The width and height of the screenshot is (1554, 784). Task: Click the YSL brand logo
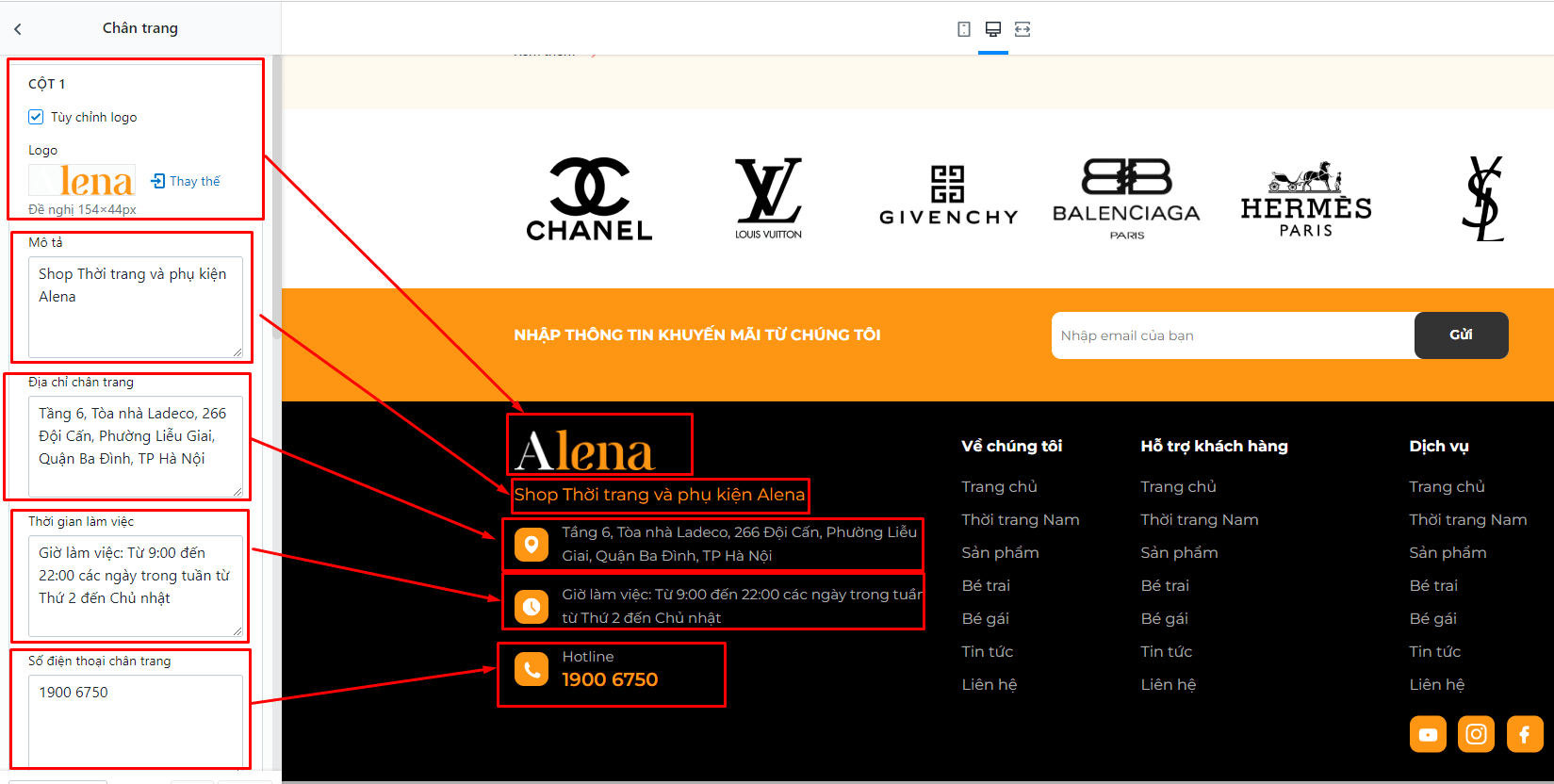[x=1483, y=199]
